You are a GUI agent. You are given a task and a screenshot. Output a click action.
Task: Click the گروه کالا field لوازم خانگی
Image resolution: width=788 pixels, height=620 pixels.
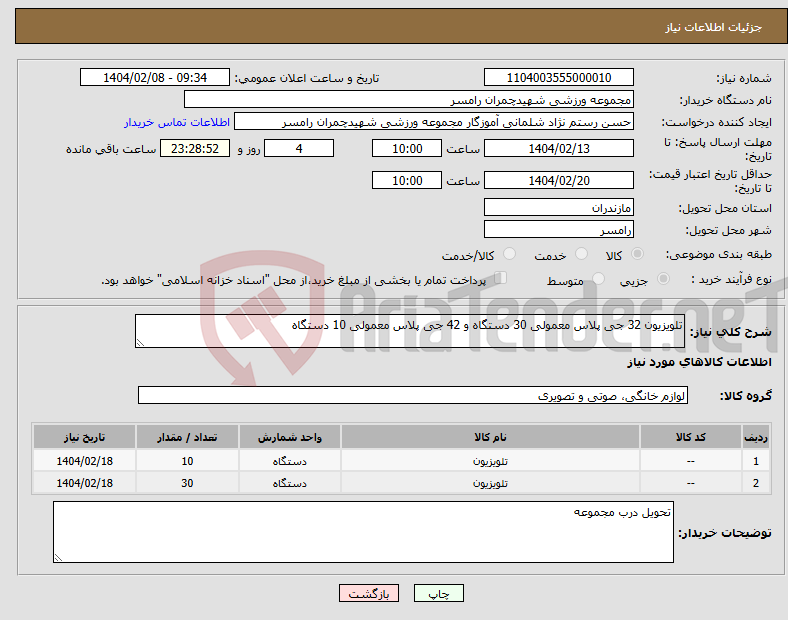413,395
